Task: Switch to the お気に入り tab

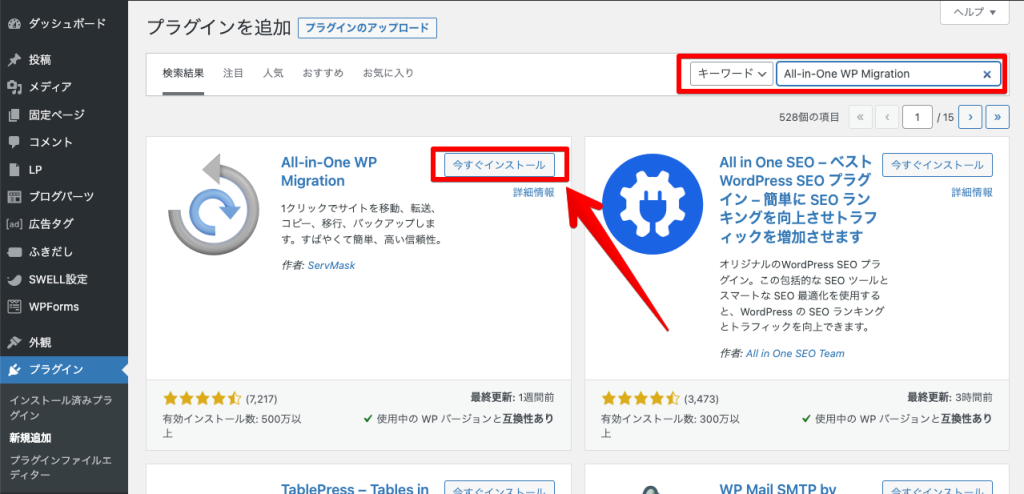Action: [388, 73]
